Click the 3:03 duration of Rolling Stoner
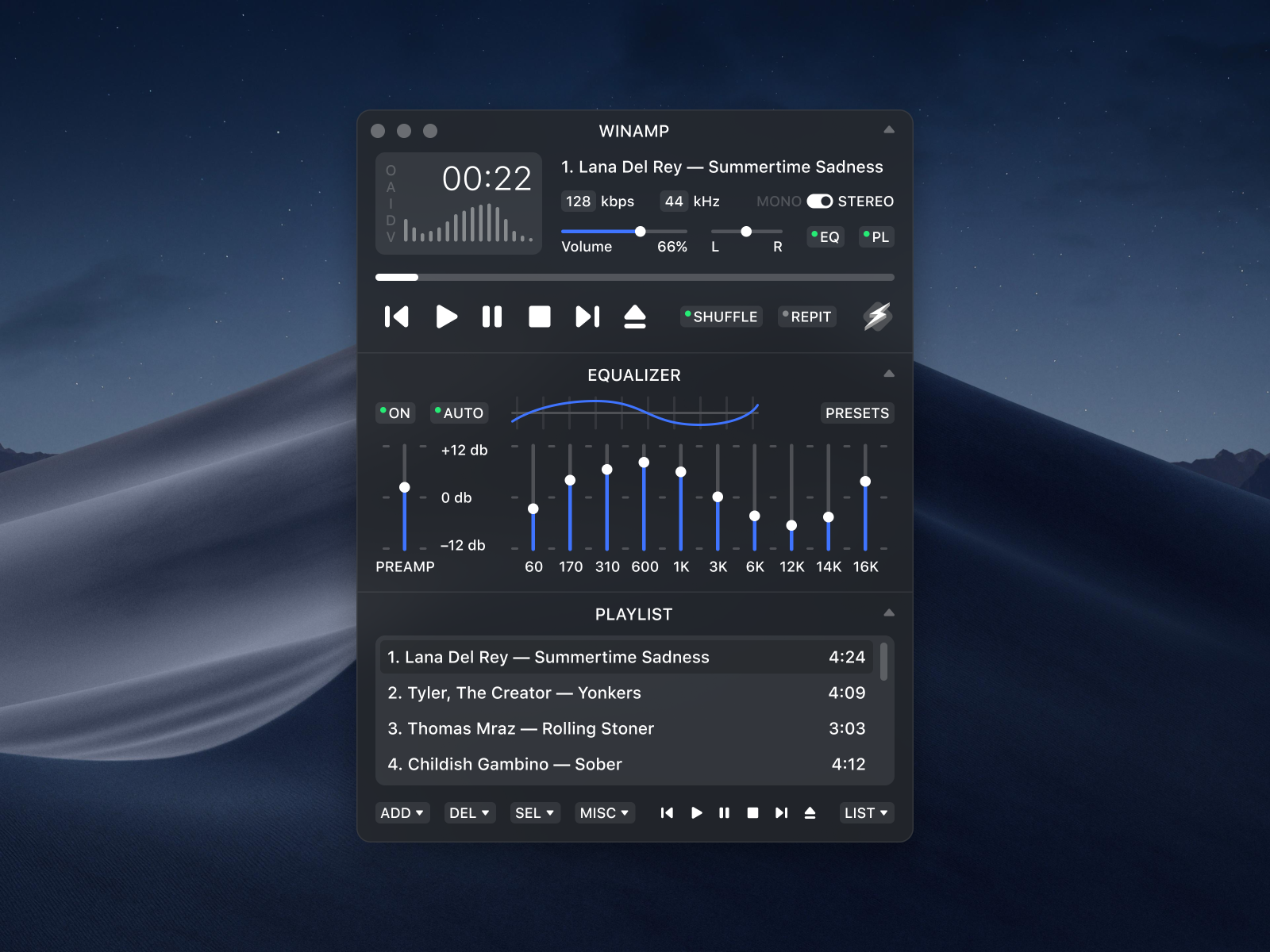Image resolution: width=1270 pixels, height=952 pixels. point(847,728)
